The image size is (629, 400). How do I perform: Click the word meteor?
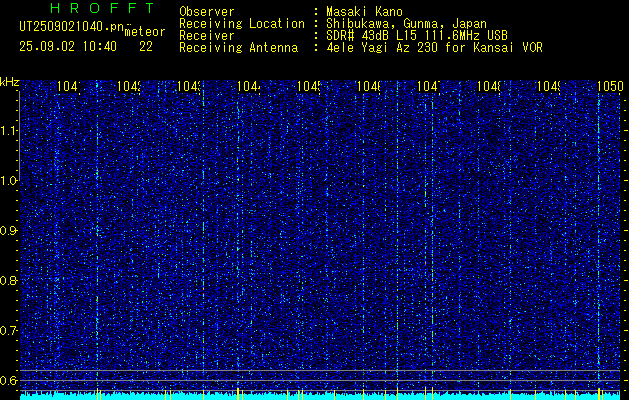145,32
